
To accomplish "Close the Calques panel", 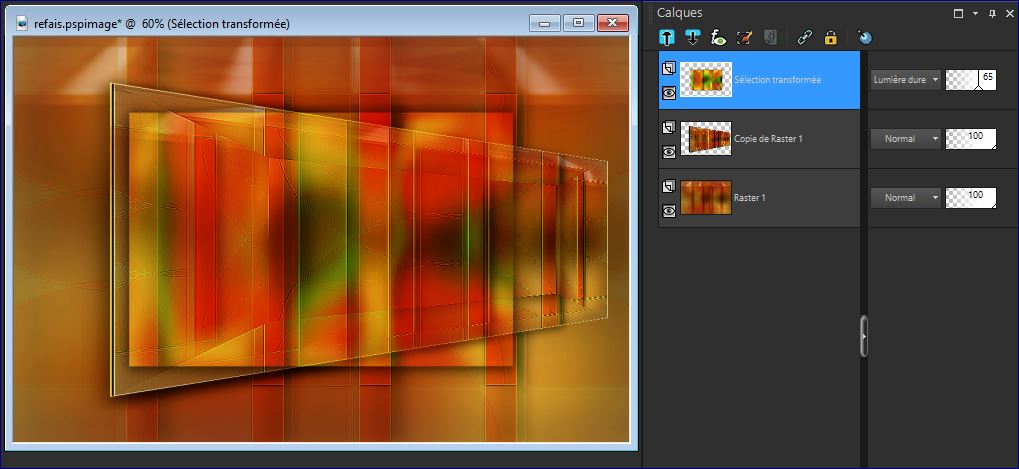I will click(1009, 13).
